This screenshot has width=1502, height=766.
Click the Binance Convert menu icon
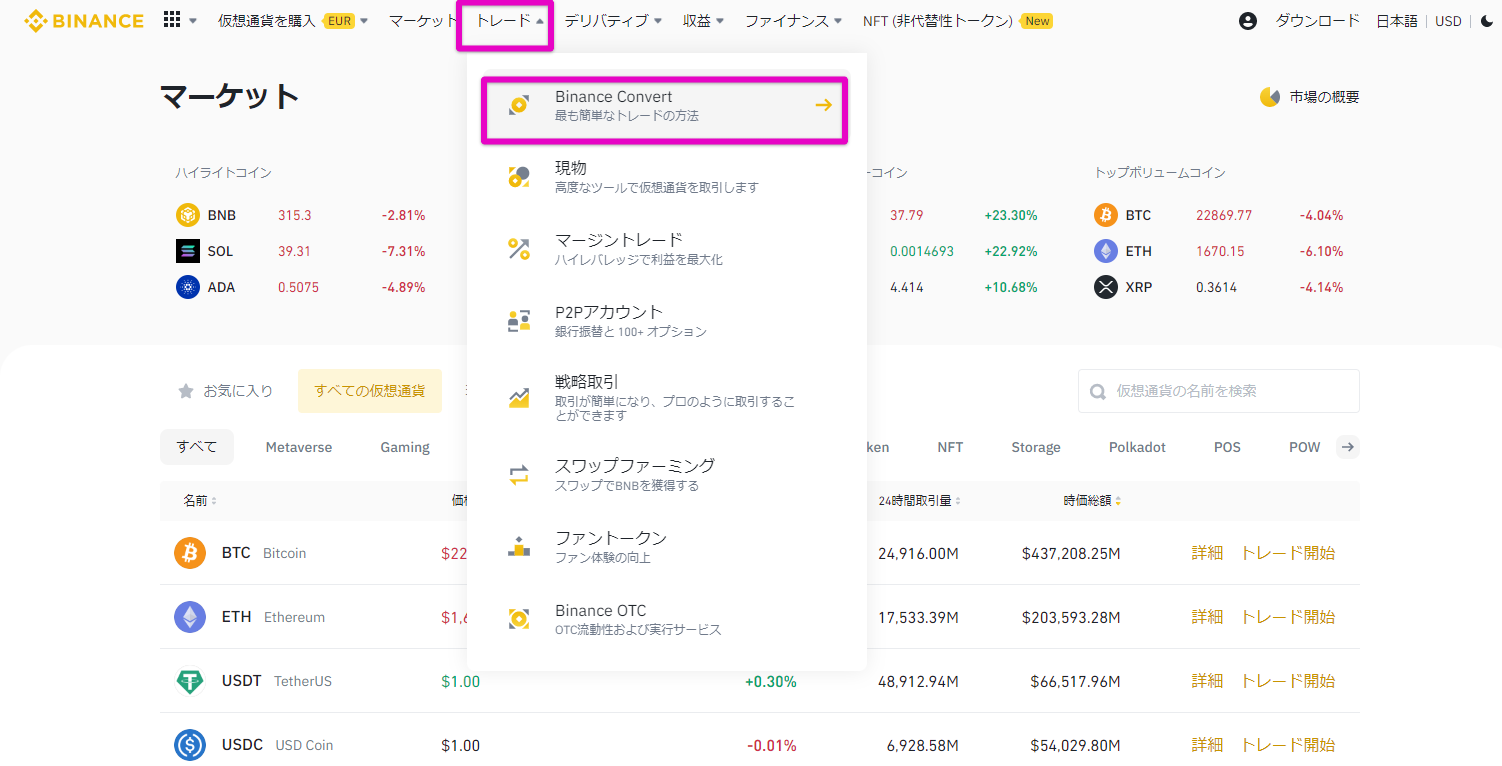[x=519, y=105]
